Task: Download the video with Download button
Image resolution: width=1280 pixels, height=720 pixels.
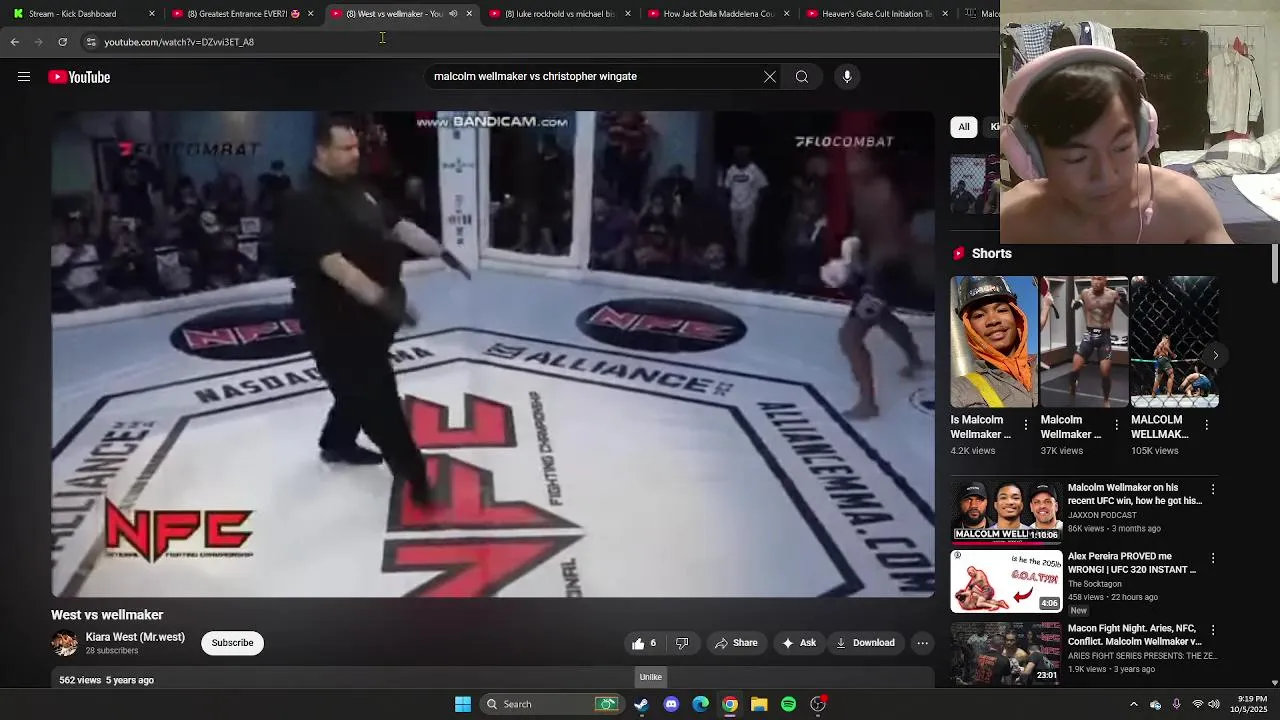Action: point(865,643)
